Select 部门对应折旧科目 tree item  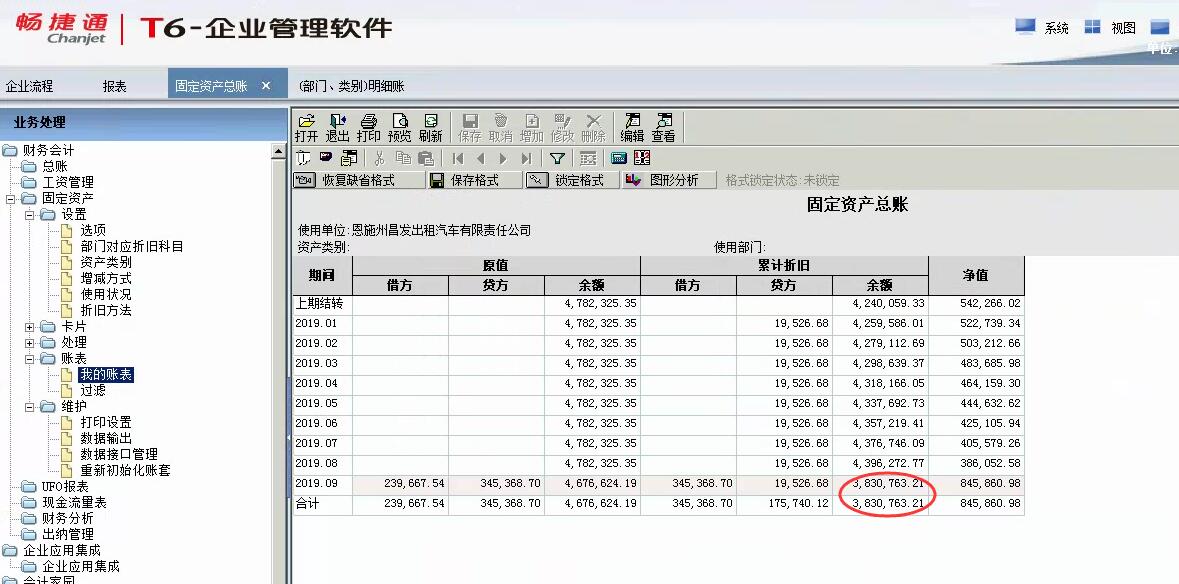tap(132, 247)
